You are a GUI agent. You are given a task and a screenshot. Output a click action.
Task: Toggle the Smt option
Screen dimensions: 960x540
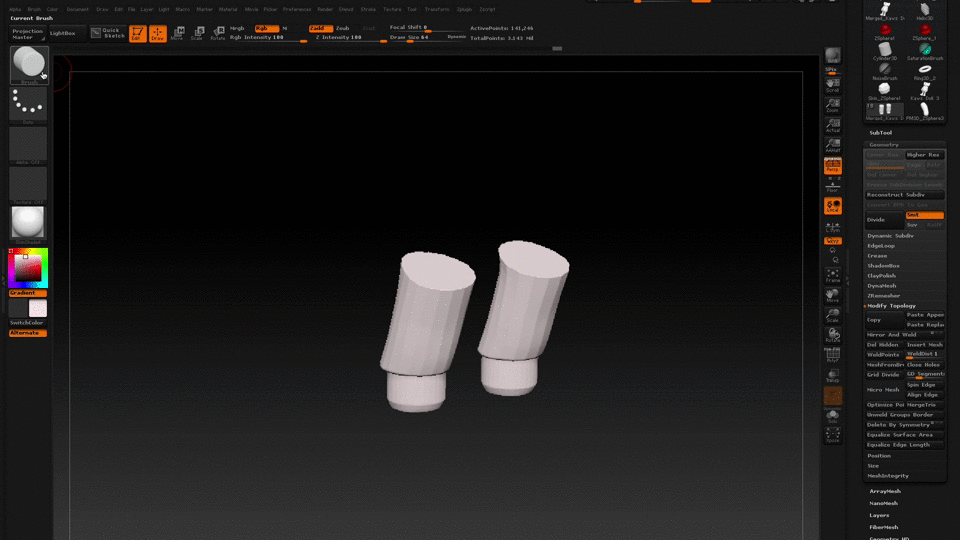(924, 216)
